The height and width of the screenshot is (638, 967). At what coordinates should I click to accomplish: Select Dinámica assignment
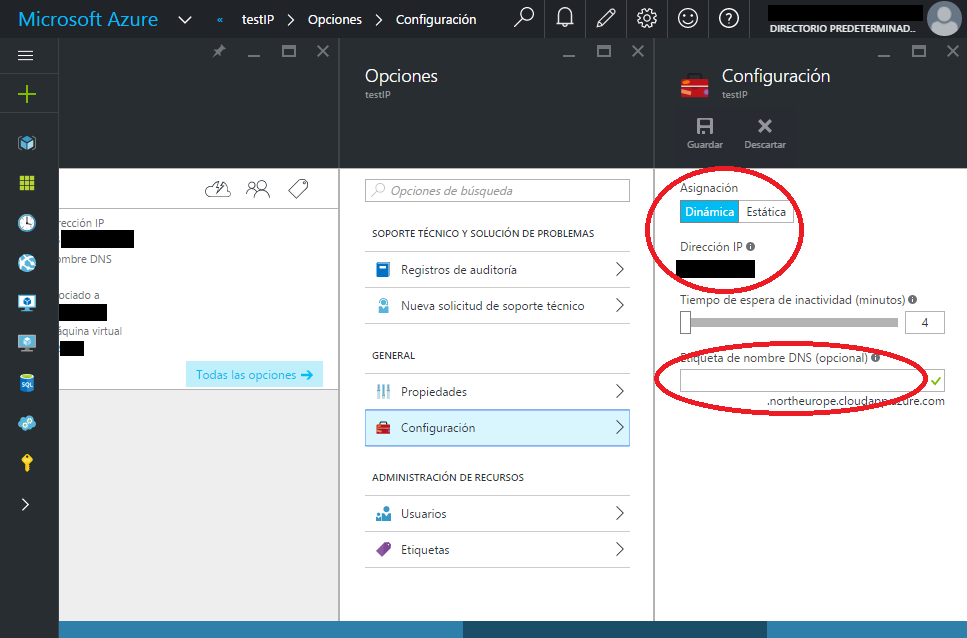709,212
